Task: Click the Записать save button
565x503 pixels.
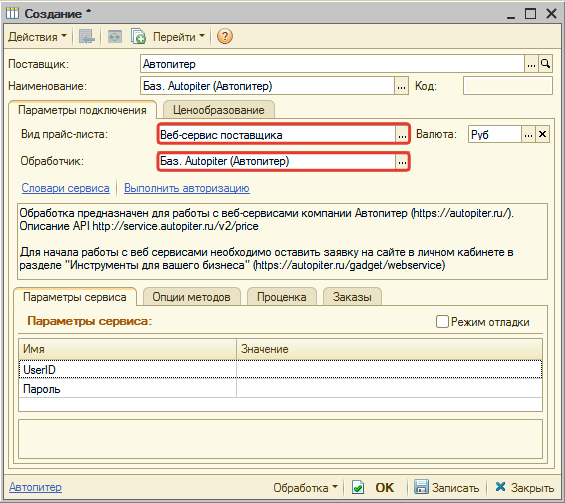Action: pyautogui.click(x=446, y=488)
